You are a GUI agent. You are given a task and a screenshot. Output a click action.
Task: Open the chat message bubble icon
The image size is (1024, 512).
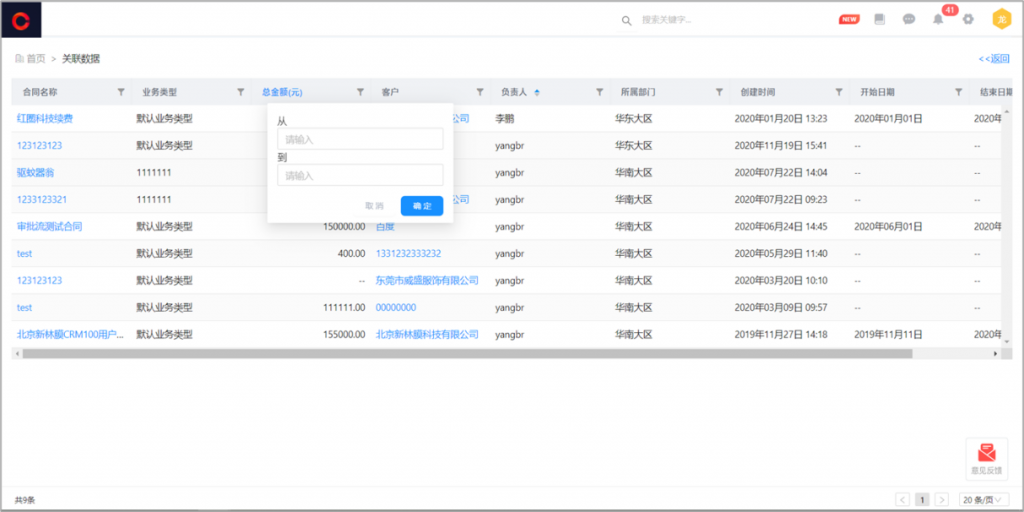[909, 19]
